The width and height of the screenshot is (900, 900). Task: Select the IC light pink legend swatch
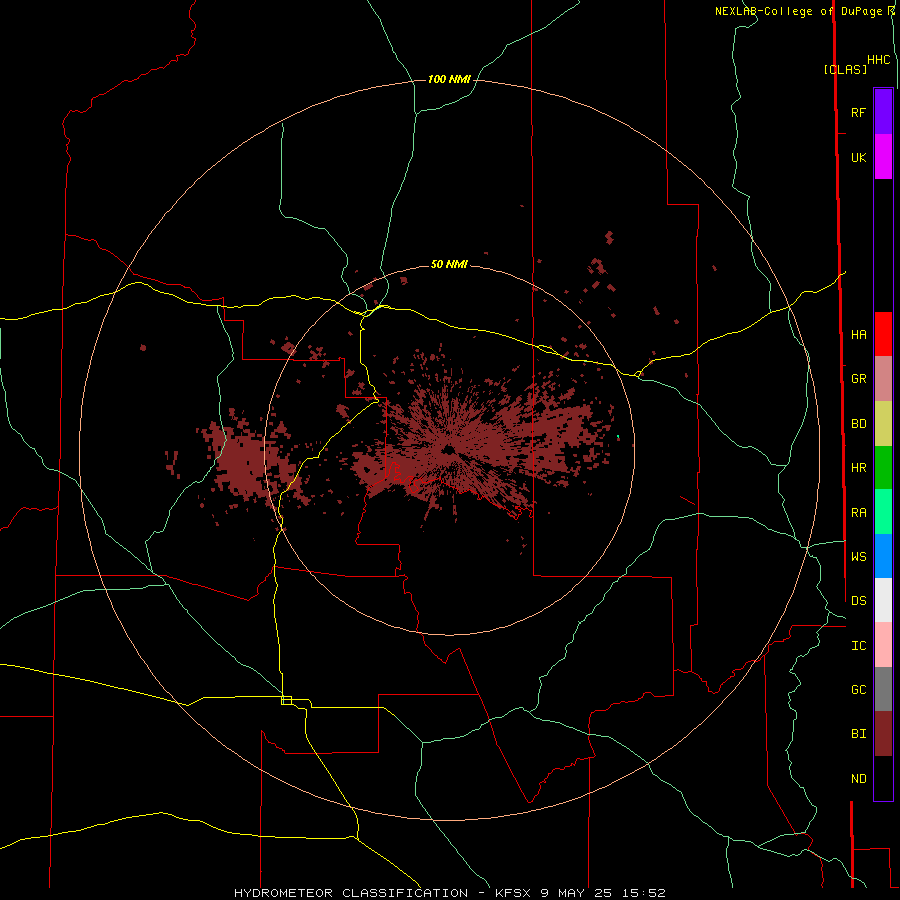883,645
